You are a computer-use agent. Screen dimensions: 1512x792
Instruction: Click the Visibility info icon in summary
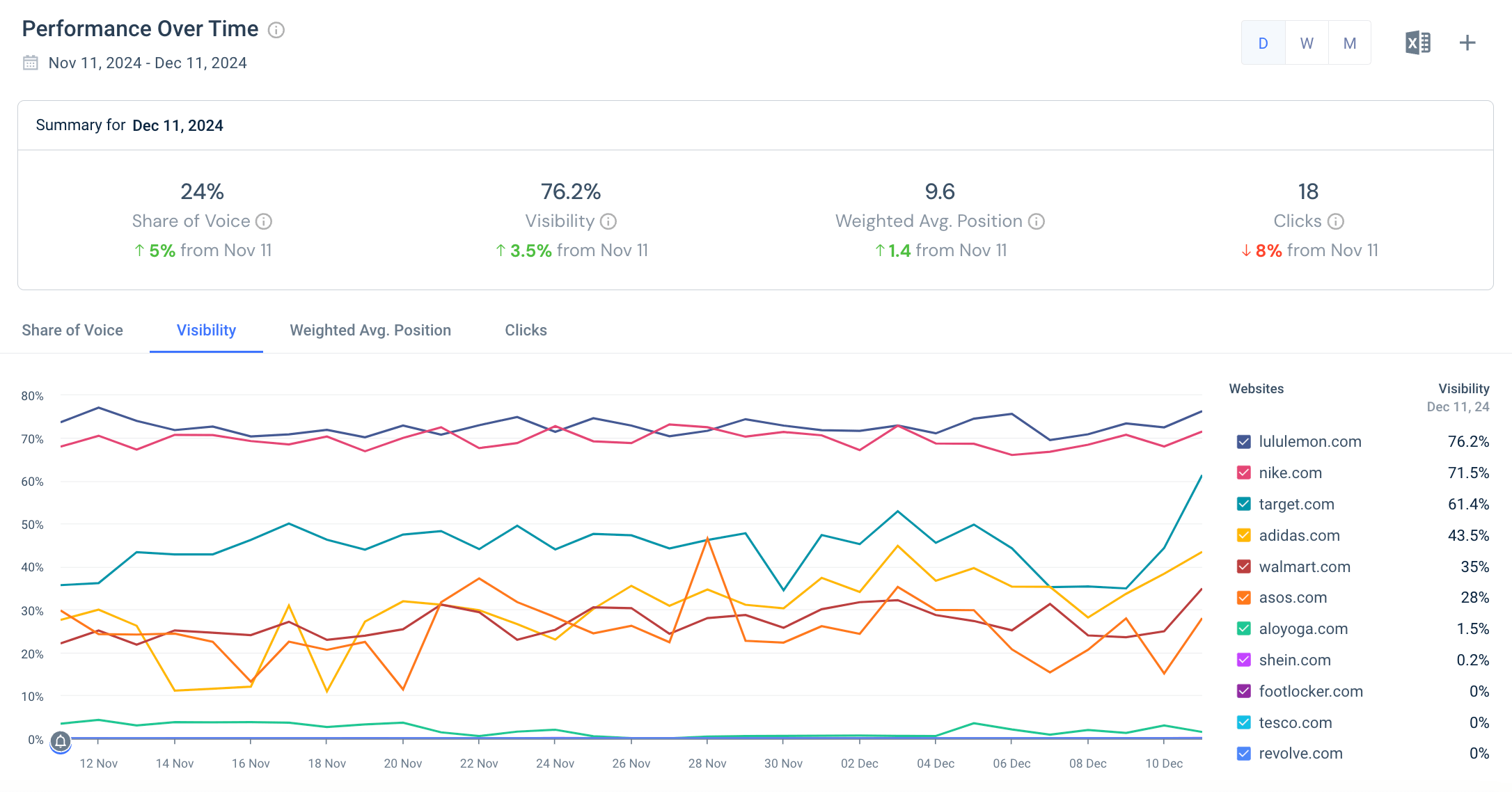point(608,221)
